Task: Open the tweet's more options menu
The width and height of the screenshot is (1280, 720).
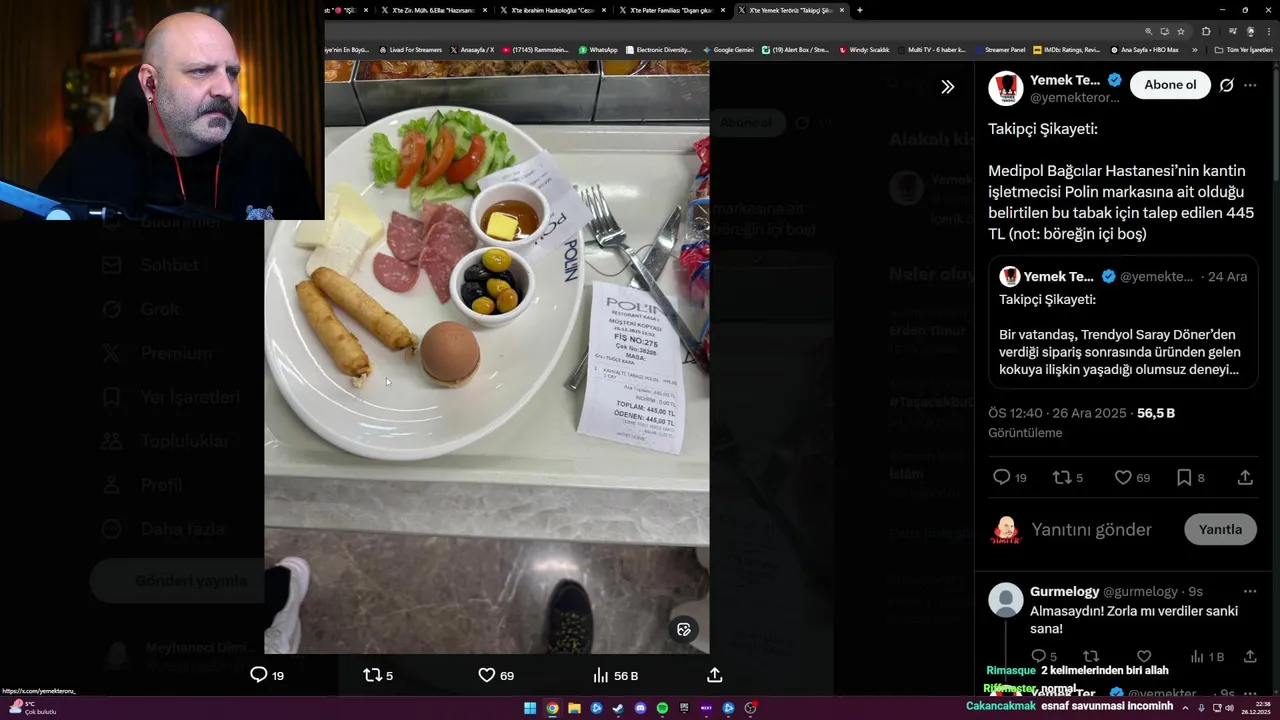Action: [x=1250, y=85]
